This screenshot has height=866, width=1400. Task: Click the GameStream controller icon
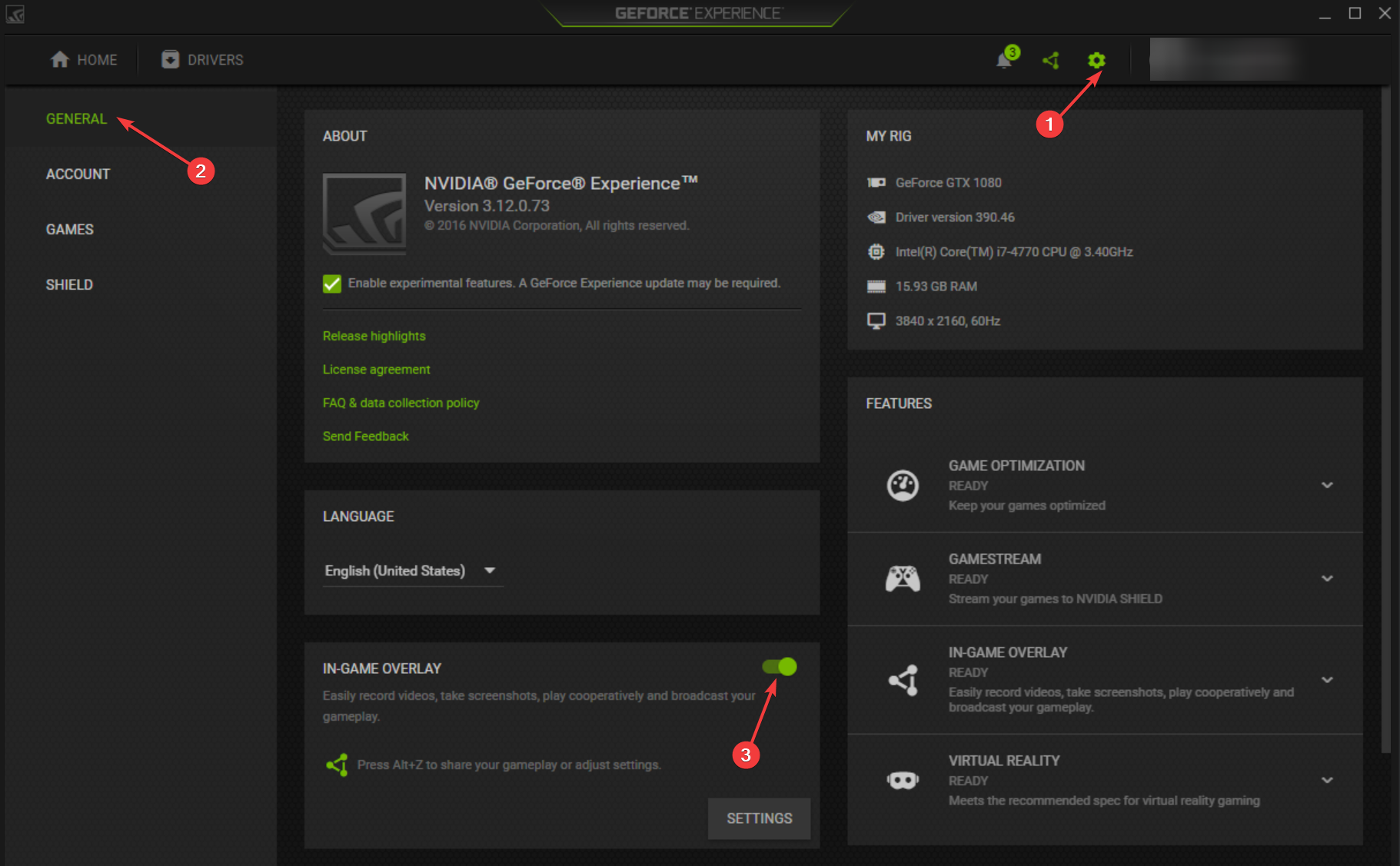coord(903,579)
